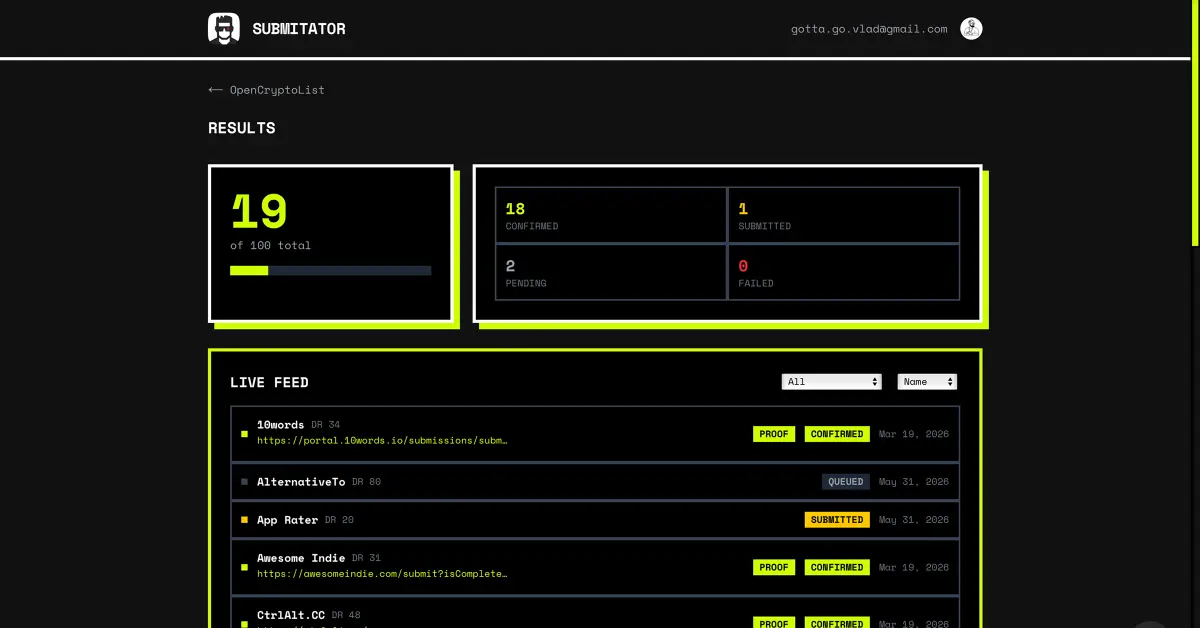This screenshot has height=628, width=1200.
Task: Open the 10words portal submission link
Action: pyautogui.click(x=382, y=440)
